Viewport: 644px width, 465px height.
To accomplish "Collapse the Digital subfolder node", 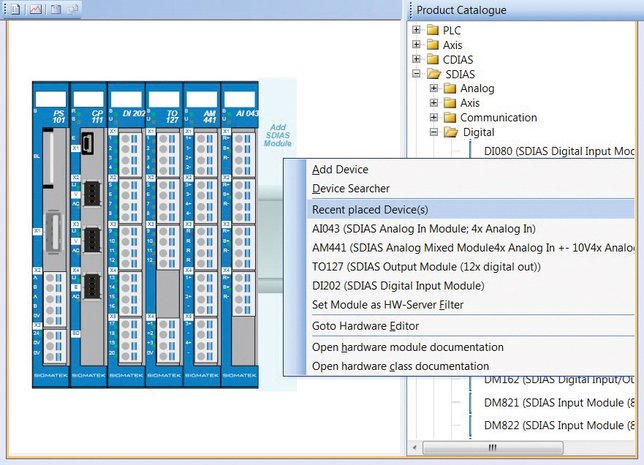I will [x=434, y=132].
